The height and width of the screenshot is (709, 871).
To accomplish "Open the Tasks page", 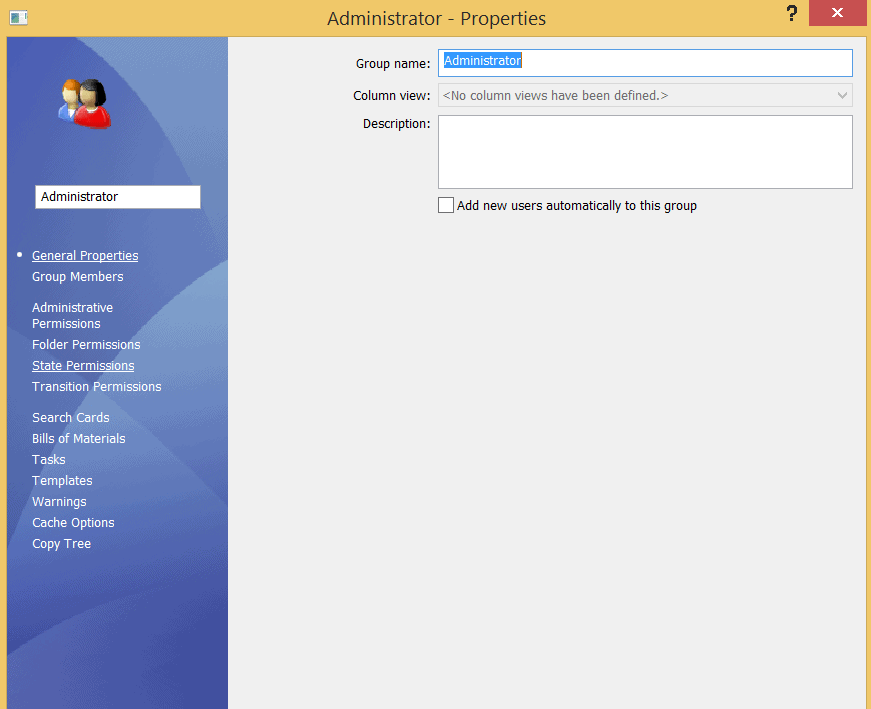I will tap(49, 460).
